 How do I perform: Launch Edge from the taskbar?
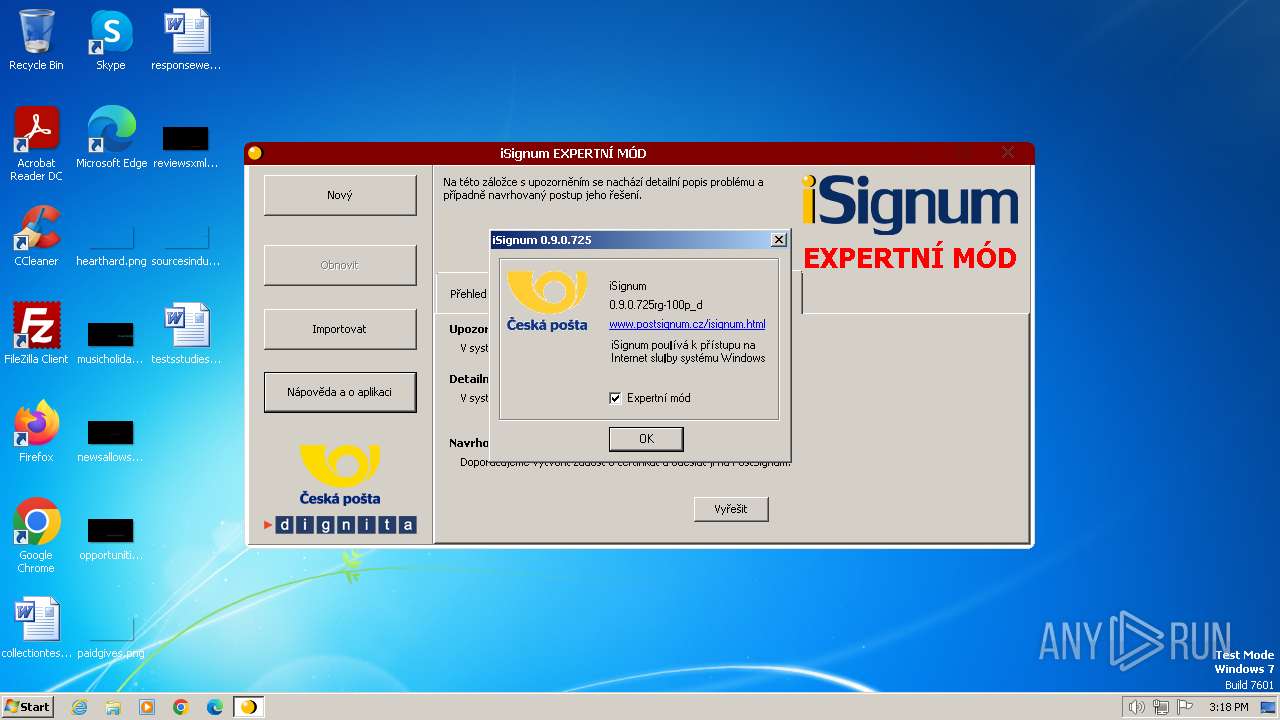tap(215, 707)
